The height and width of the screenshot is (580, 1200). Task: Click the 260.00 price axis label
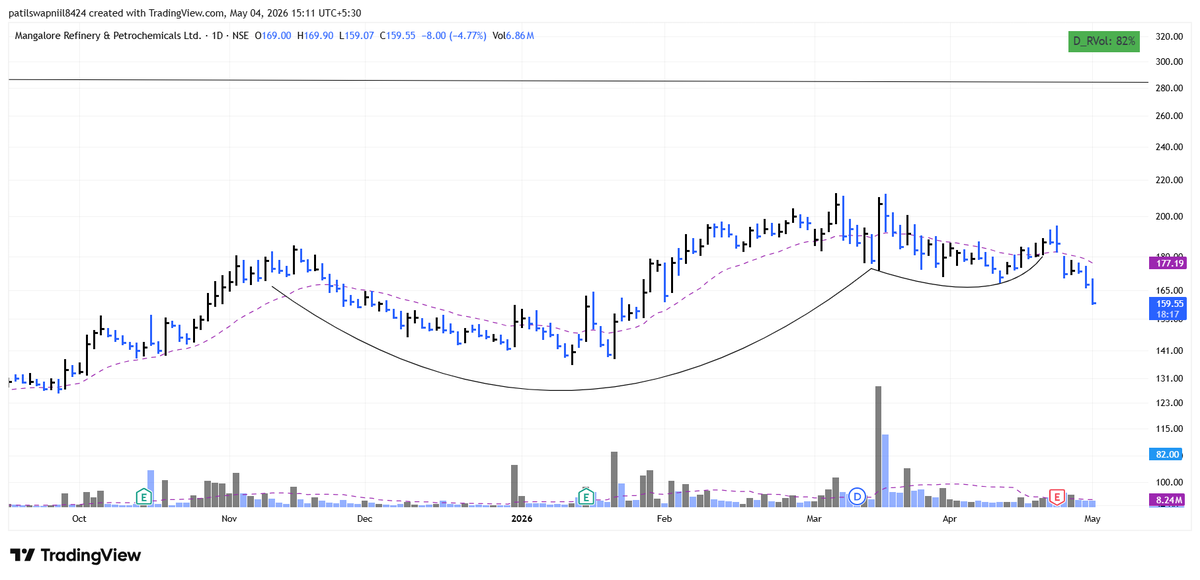coord(1170,116)
